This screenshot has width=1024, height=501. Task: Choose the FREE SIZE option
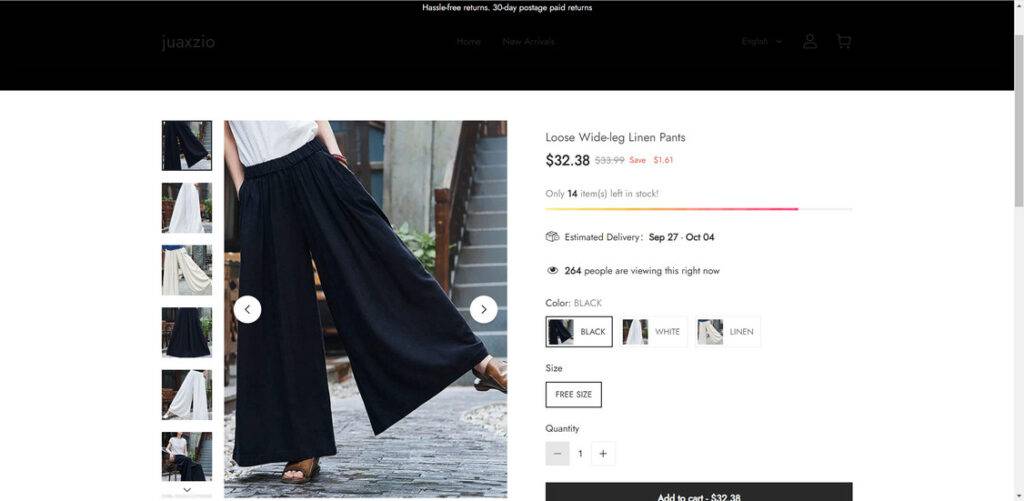(573, 395)
